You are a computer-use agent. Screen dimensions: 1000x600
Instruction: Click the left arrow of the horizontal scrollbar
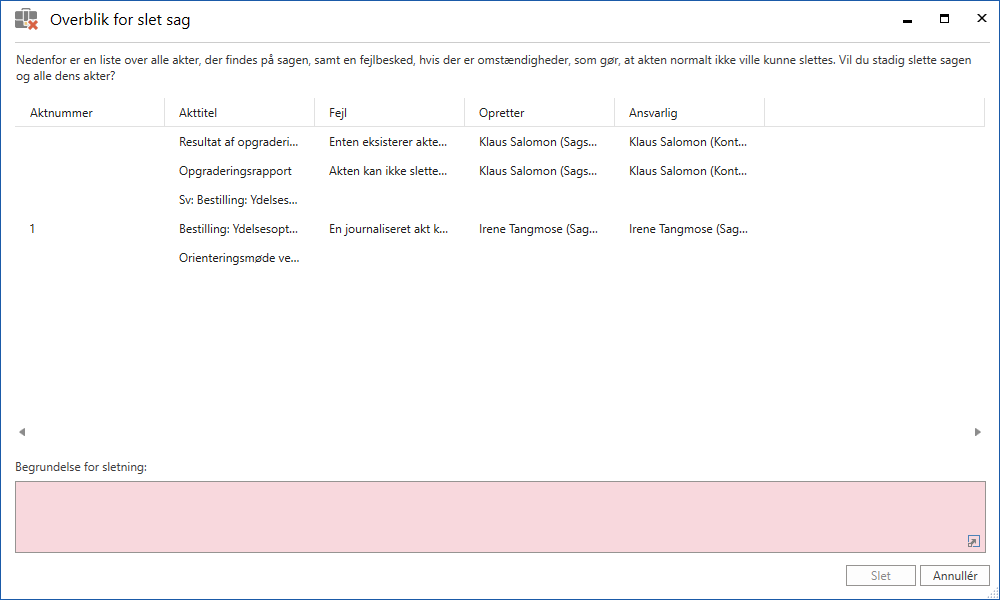22,432
